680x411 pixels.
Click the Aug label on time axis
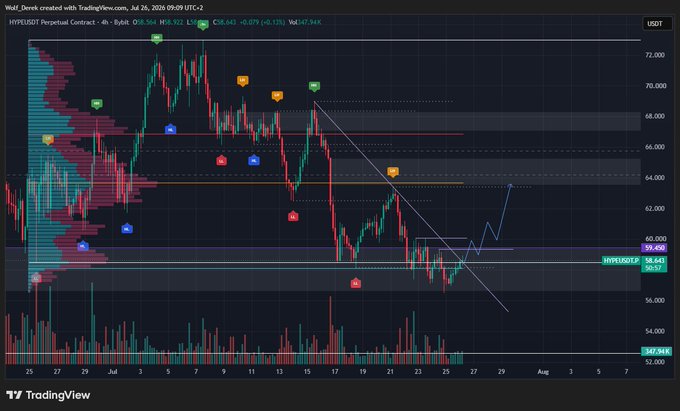pos(543,372)
